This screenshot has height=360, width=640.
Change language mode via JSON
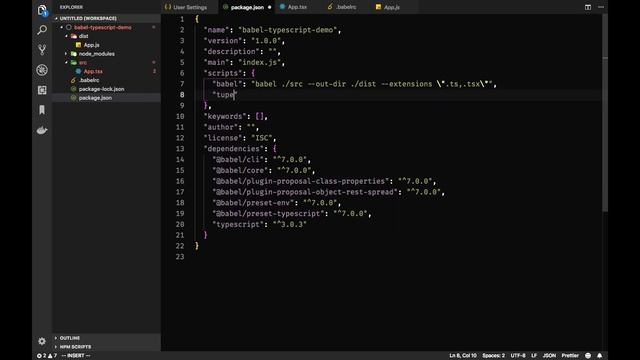click(x=549, y=356)
